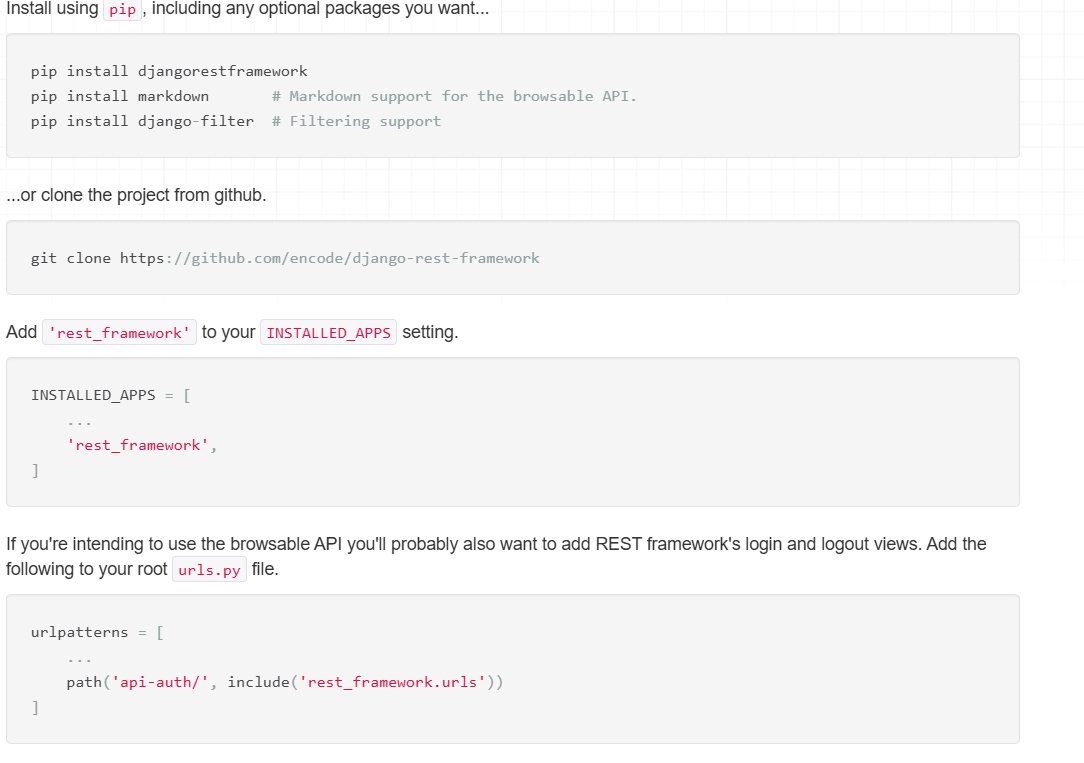This screenshot has height=763, width=1084.
Task: Click the inline INSTALLED_APPS code label
Action: [328, 332]
